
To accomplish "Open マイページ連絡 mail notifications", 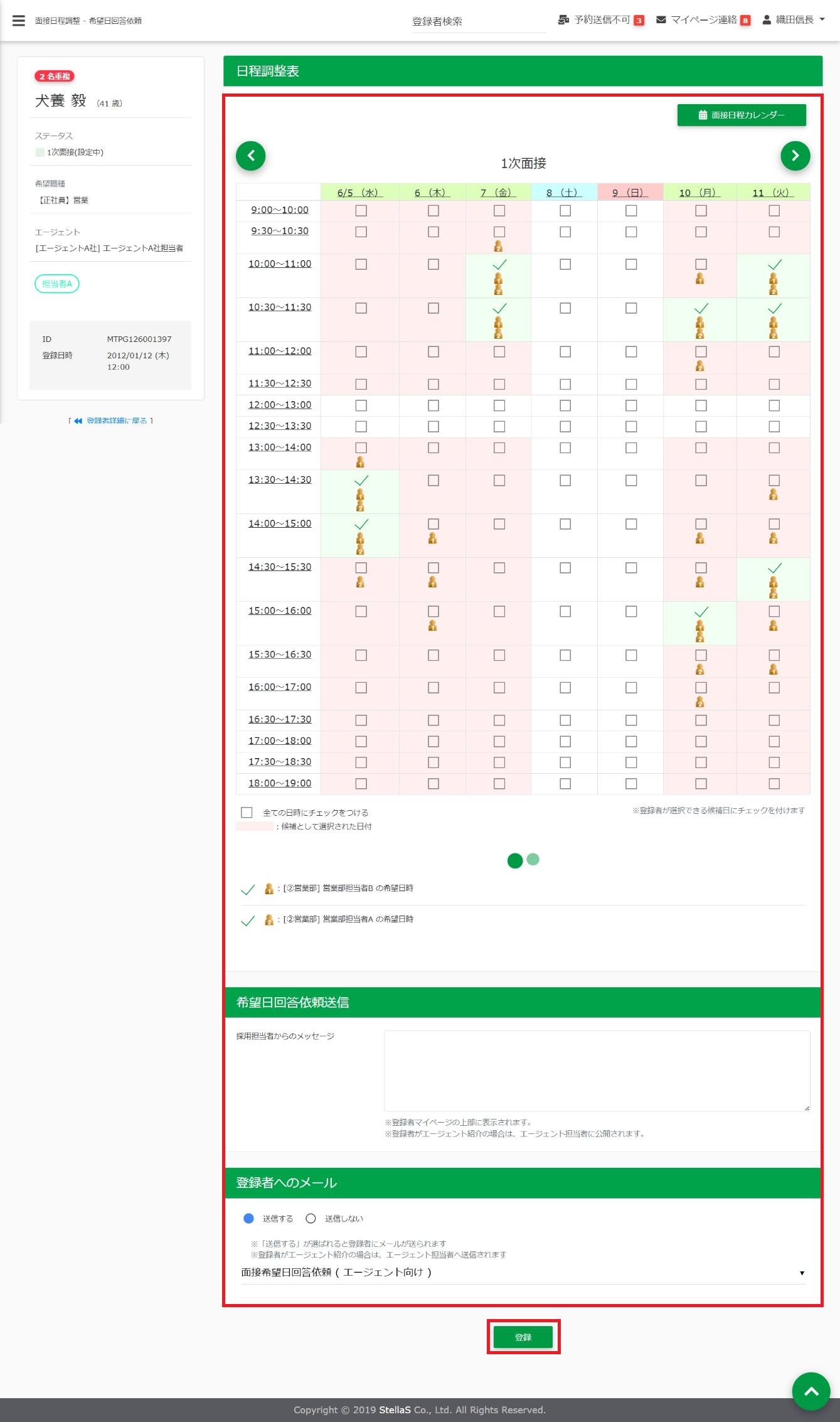I will [703, 20].
